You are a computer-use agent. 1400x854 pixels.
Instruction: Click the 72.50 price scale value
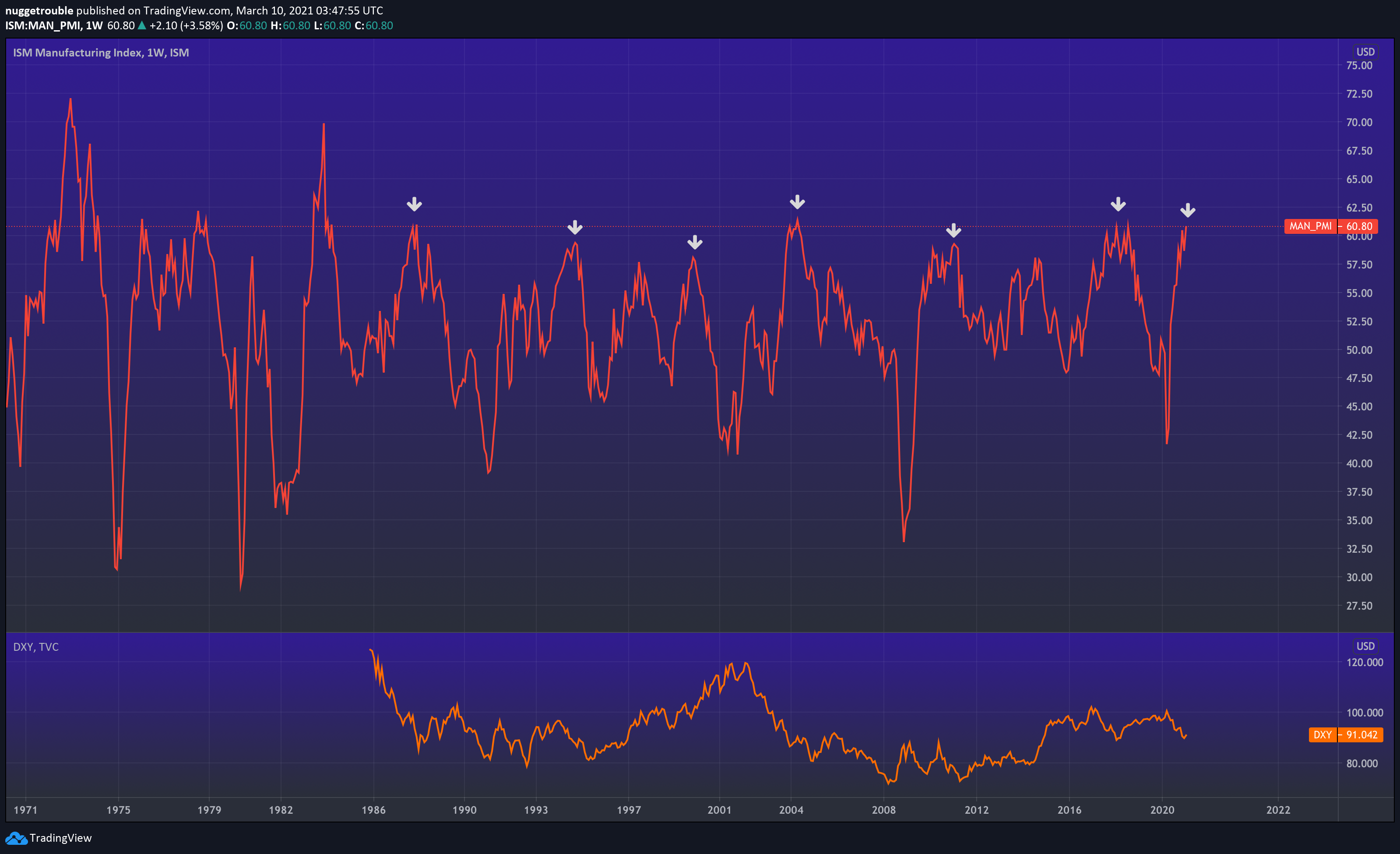coord(1359,94)
